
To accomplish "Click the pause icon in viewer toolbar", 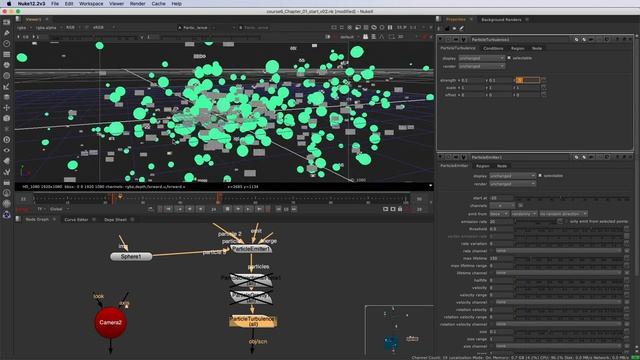I will click(390, 27).
